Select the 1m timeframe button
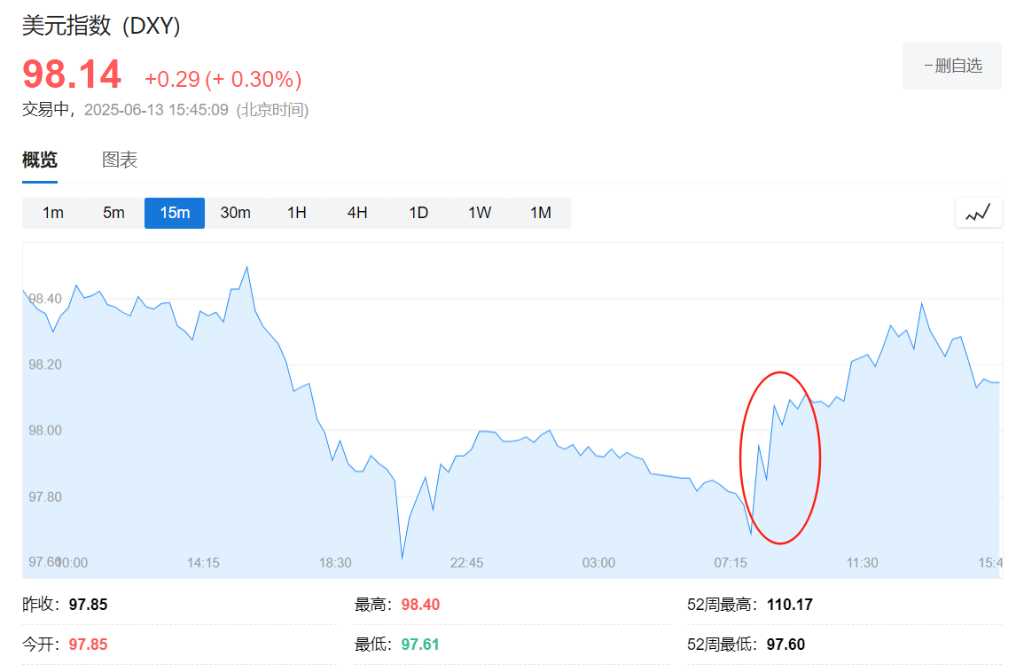The image size is (1024, 665). [x=53, y=212]
